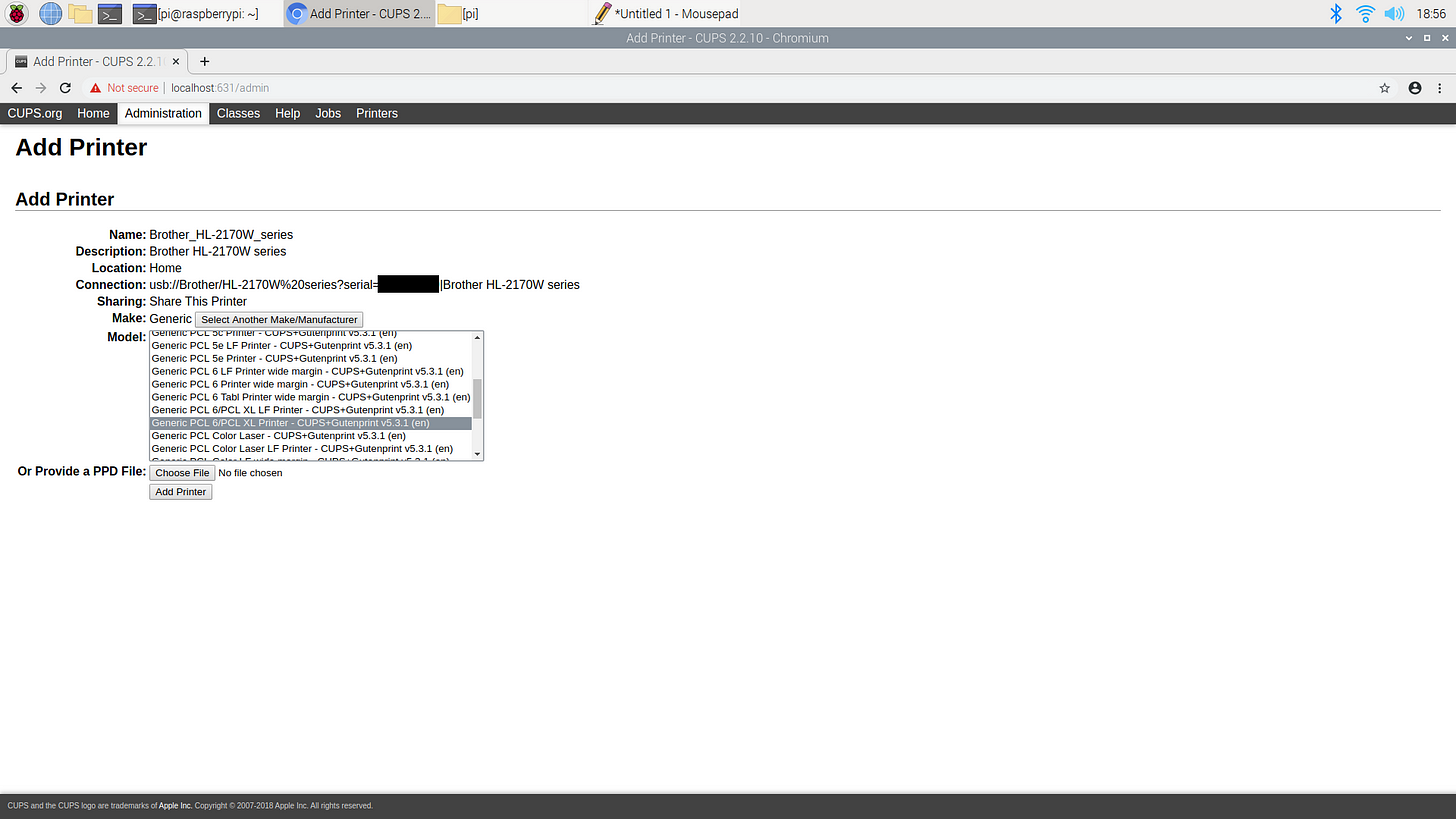Click the No file chosen text
Screen dimensions: 1456x819
(250, 473)
